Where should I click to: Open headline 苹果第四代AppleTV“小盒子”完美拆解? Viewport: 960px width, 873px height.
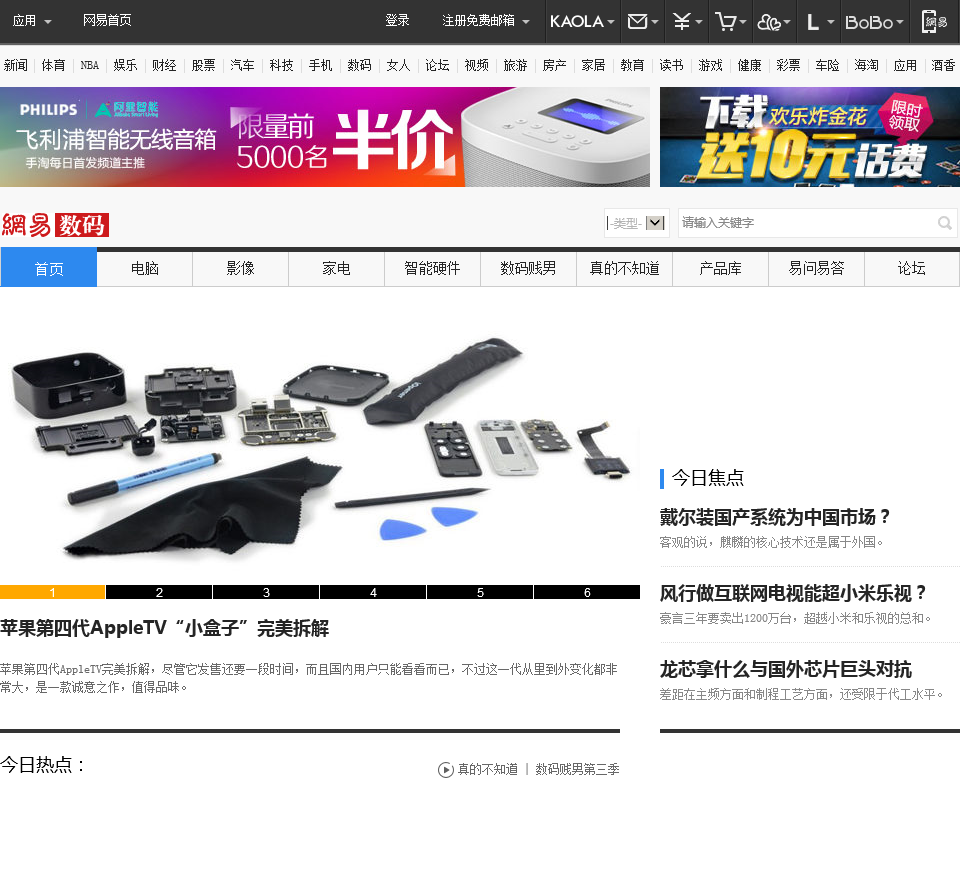[165, 628]
